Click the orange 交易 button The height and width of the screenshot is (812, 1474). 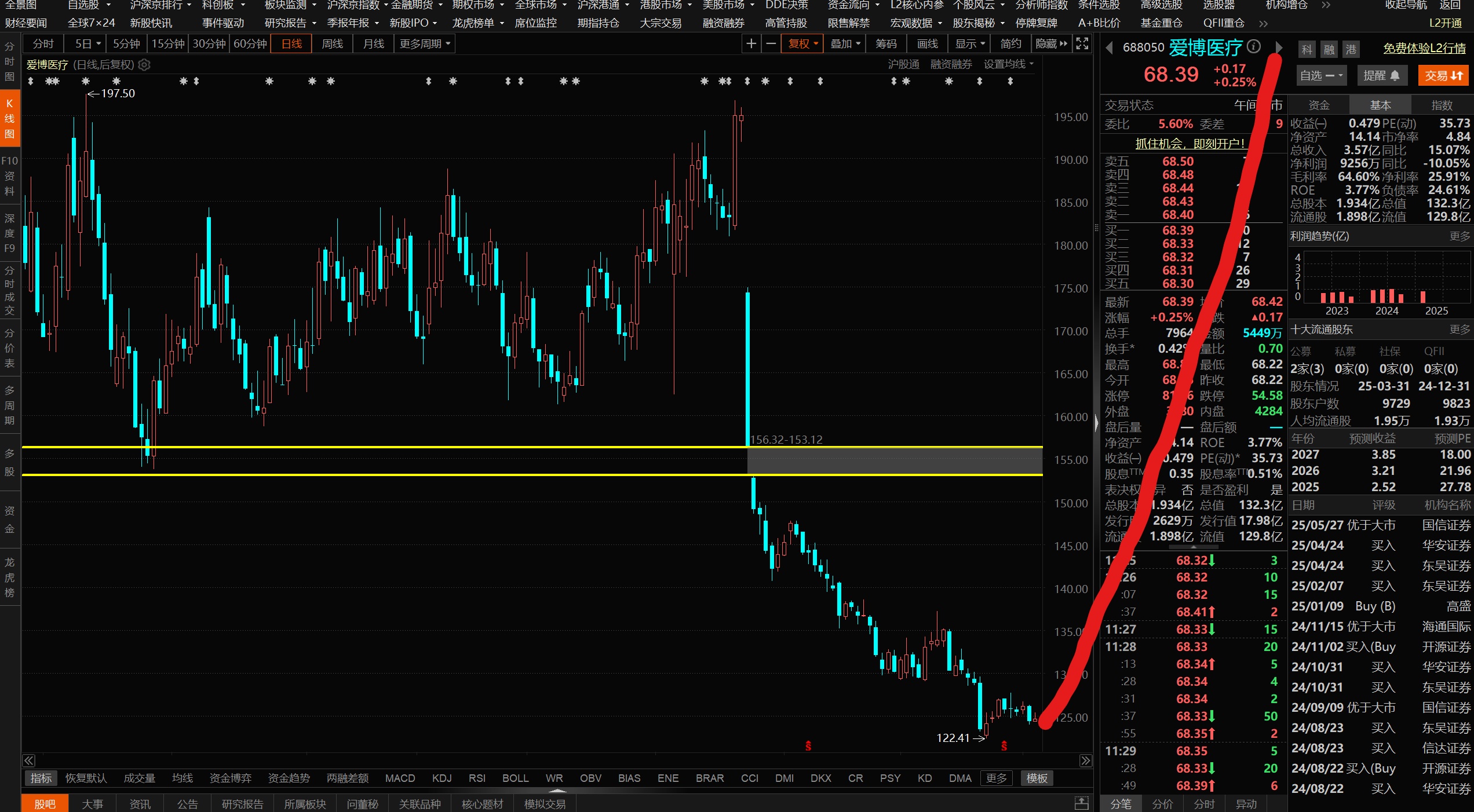[x=1443, y=76]
